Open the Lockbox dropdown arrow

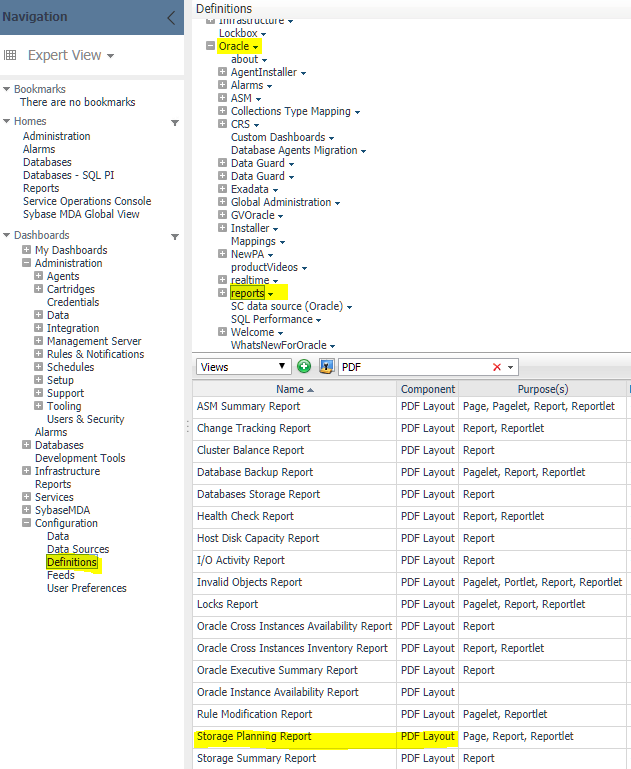tap(263, 34)
